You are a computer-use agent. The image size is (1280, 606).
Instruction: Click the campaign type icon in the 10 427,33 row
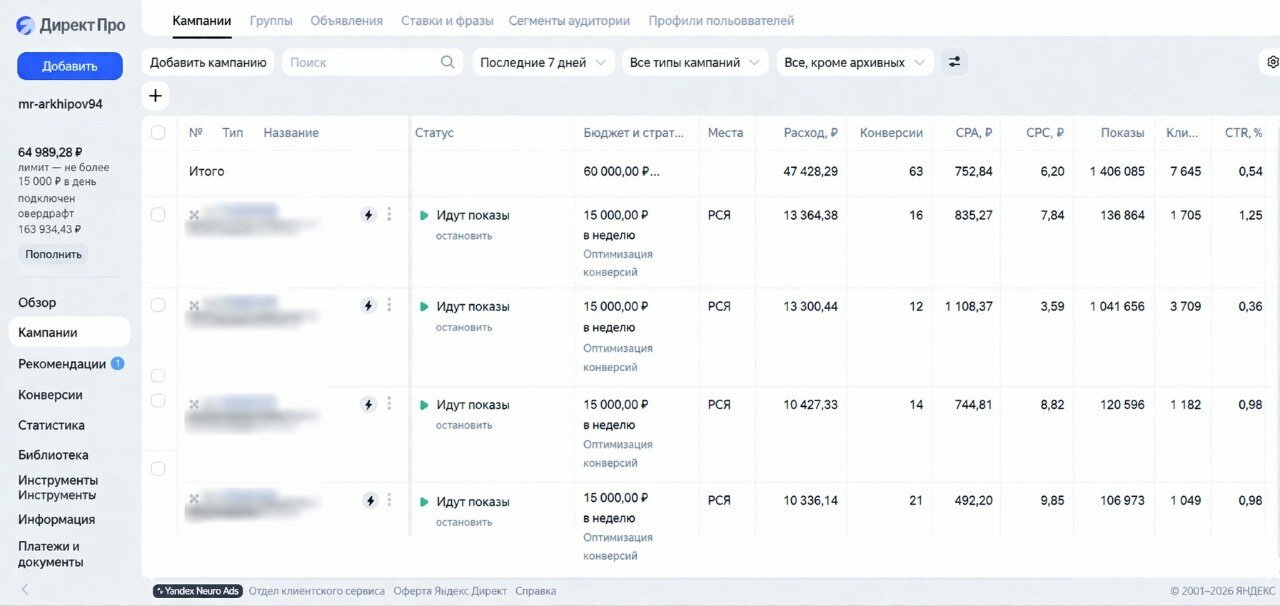(x=194, y=404)
